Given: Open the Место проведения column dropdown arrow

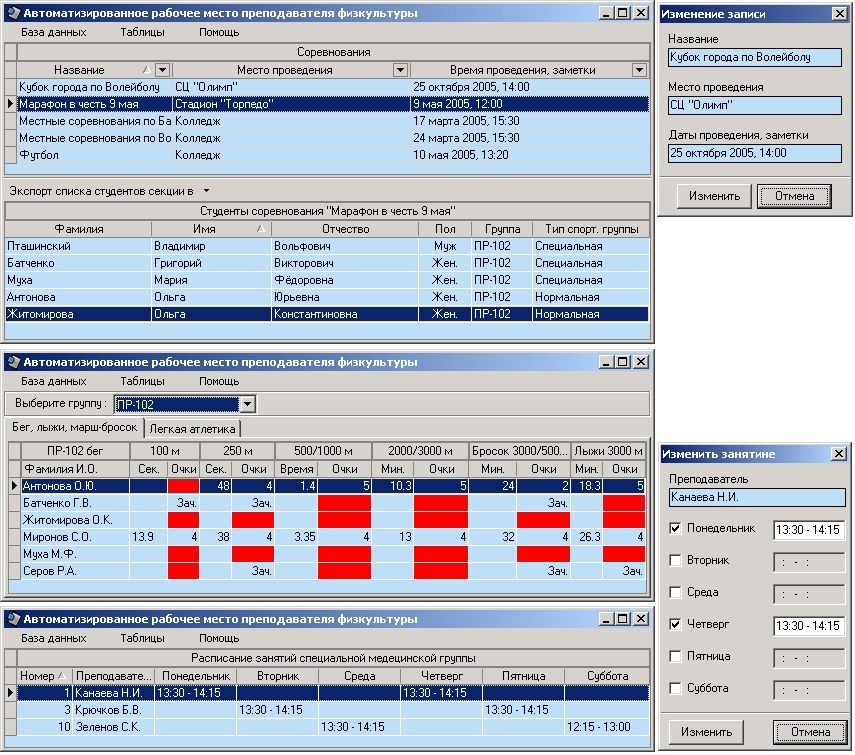Looking at the screenshot, I should (x=400, y=70).
